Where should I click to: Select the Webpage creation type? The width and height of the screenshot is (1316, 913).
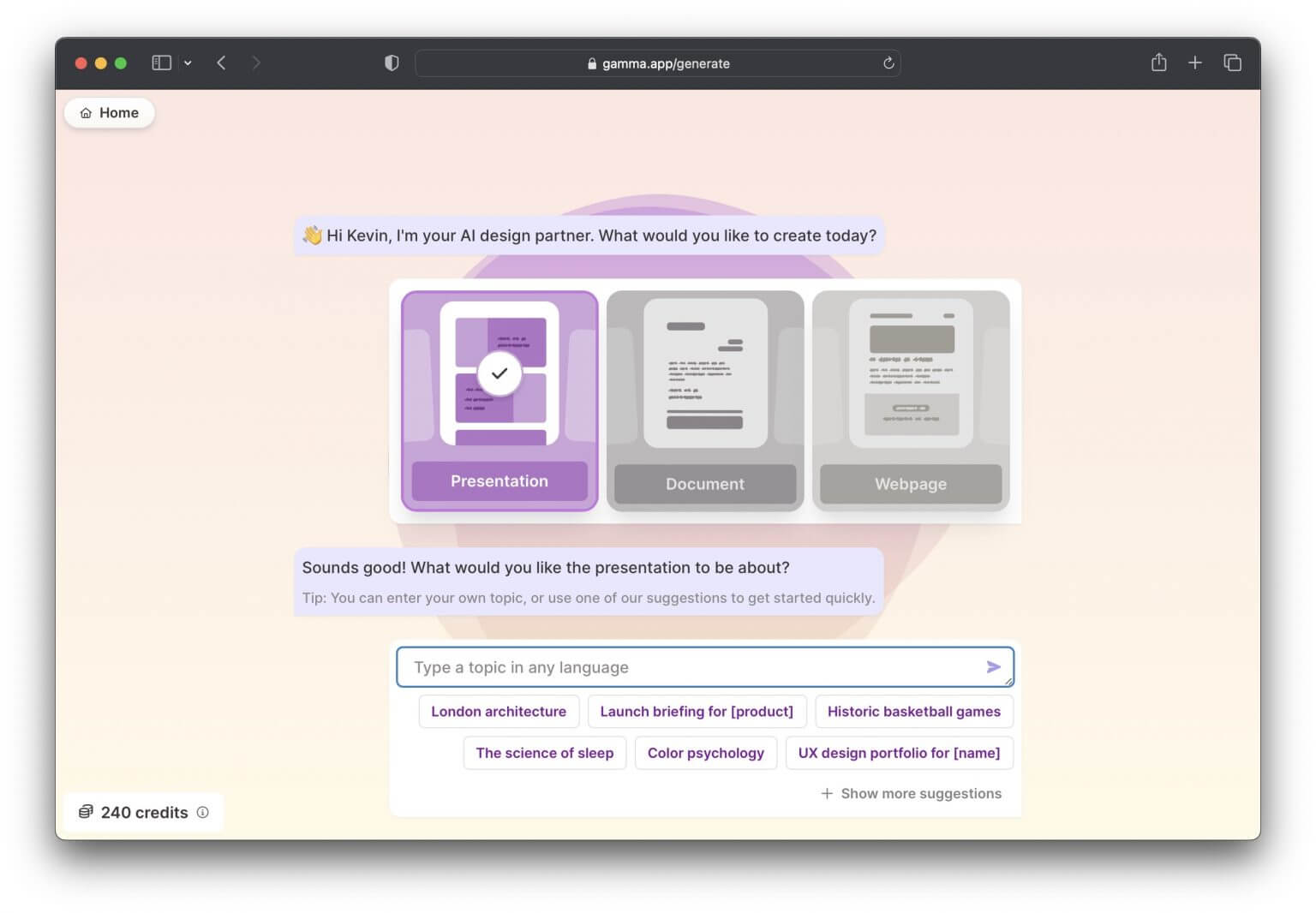tap(911, 401)
